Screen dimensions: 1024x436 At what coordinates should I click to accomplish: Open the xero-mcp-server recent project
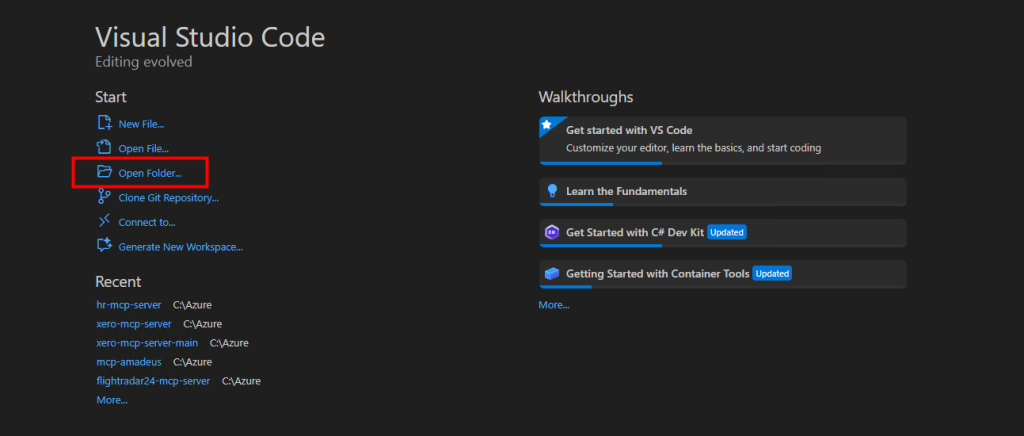(x=133, y=324)
